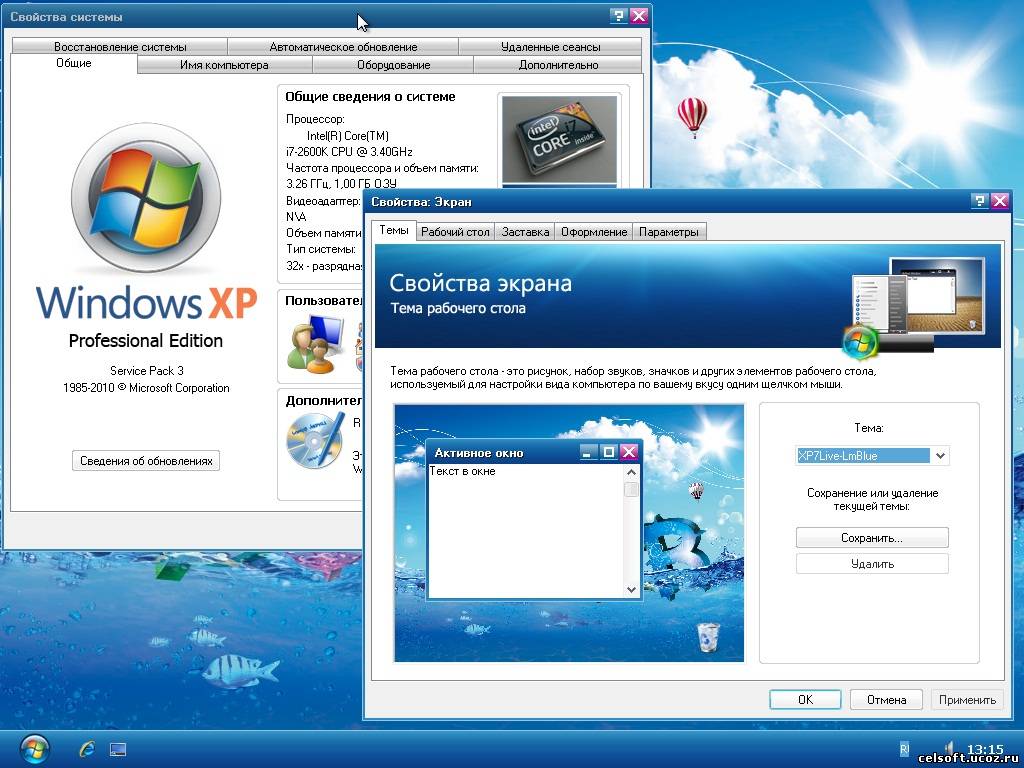Click the "i7-2600K CPU @ 3.40GHz" line
The height and width of the screenshot is (768, 1024).
[349, 152]
